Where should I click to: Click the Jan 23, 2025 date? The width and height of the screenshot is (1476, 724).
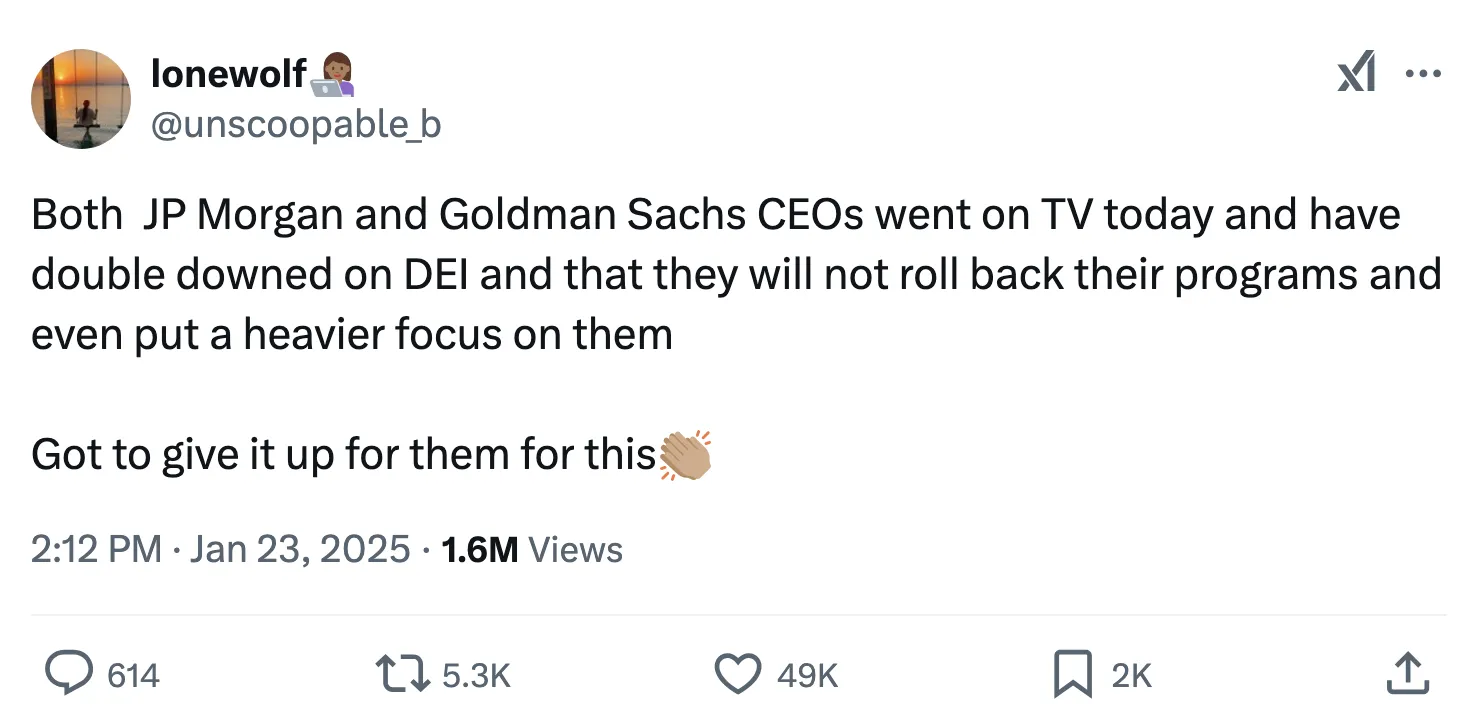point(297,549)
